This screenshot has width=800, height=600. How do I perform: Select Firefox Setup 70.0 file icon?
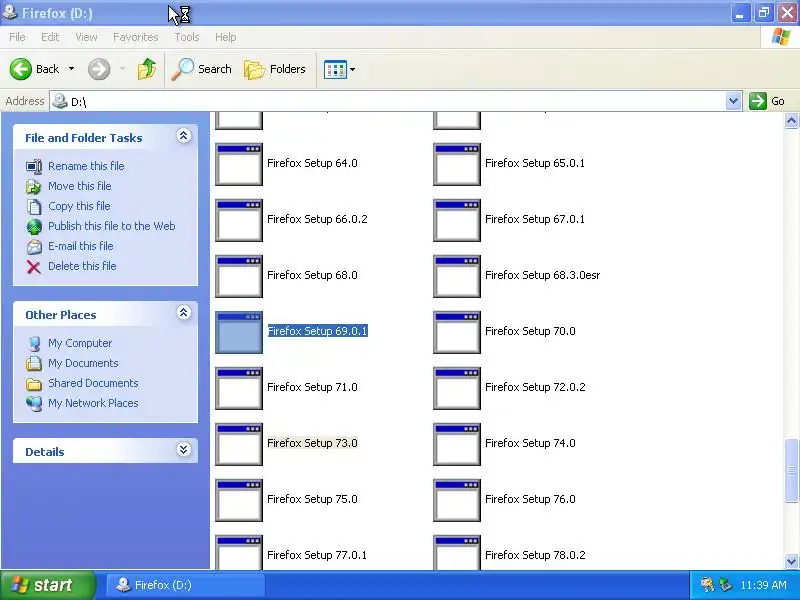457,332
